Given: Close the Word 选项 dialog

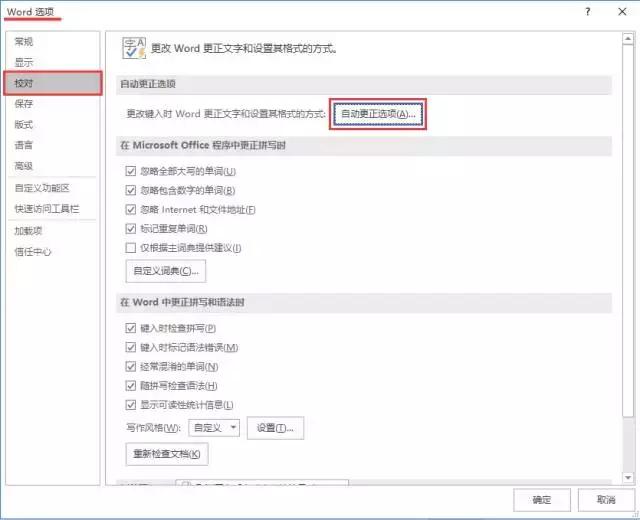Looking at the screenshot, I should point(622,11).
